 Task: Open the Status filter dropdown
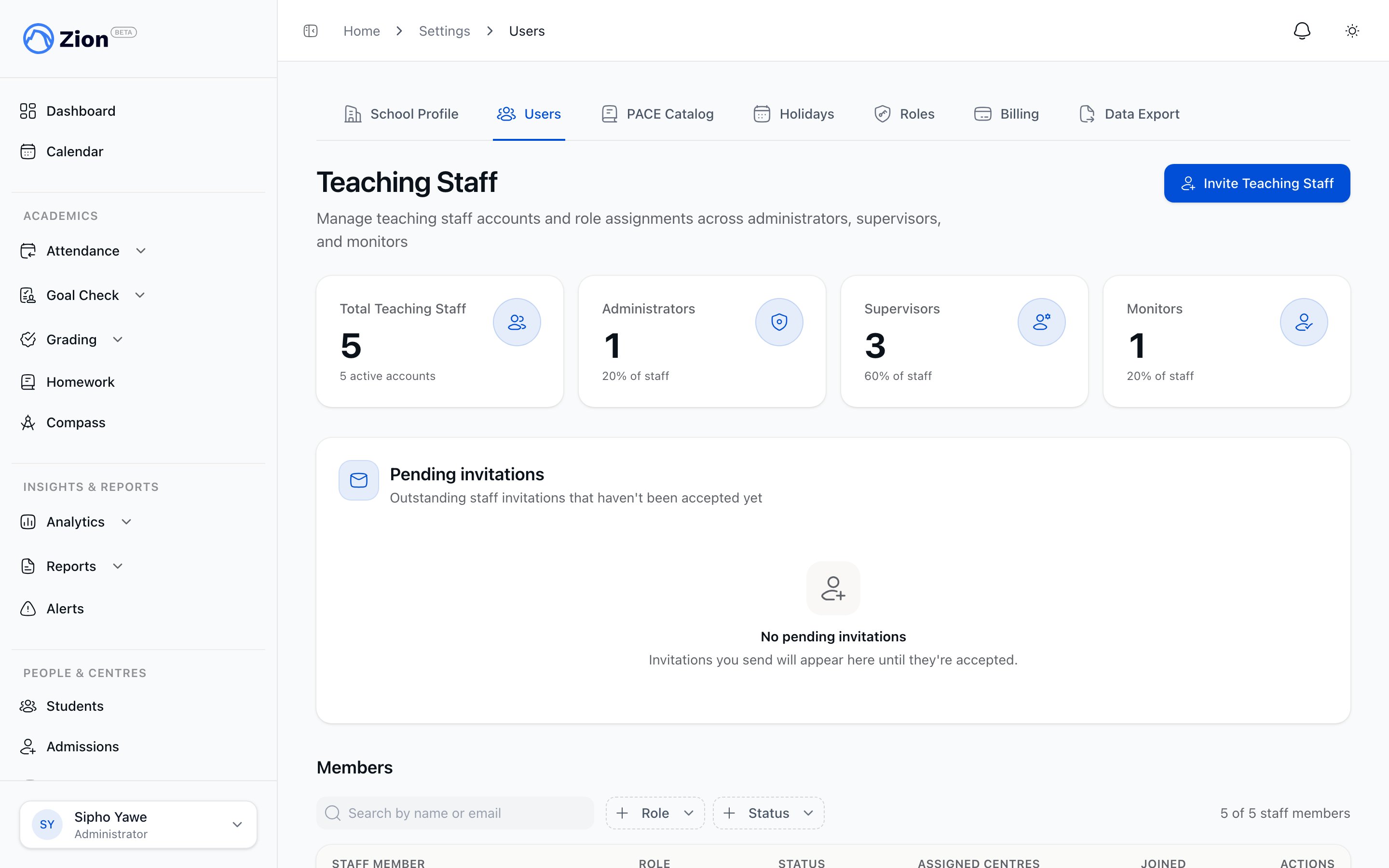(769, 813)
